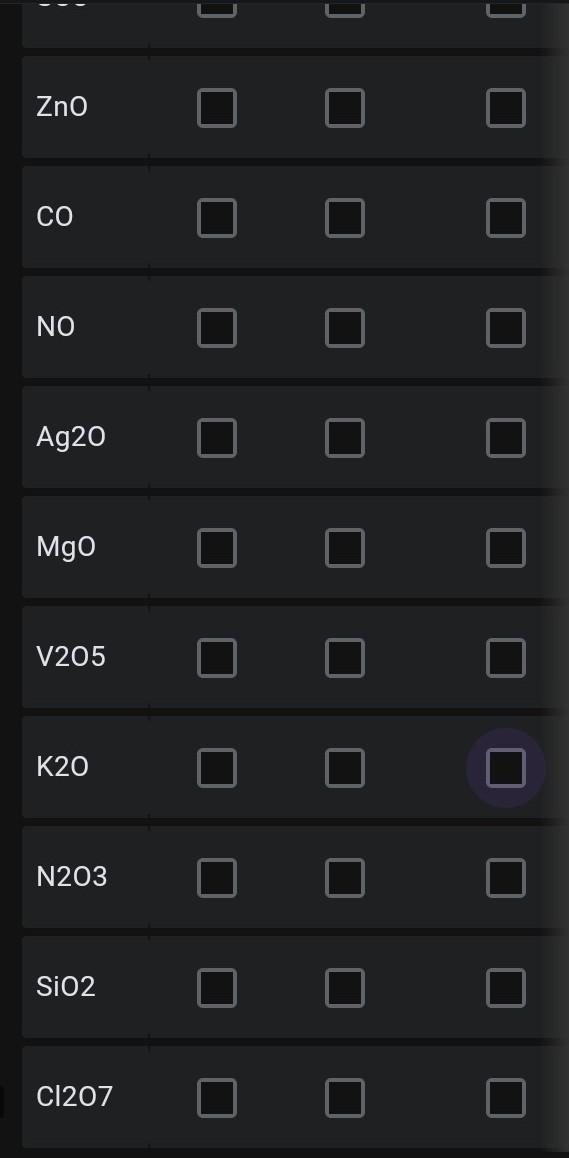Check the last checkbox in V2O5 row

506,658
